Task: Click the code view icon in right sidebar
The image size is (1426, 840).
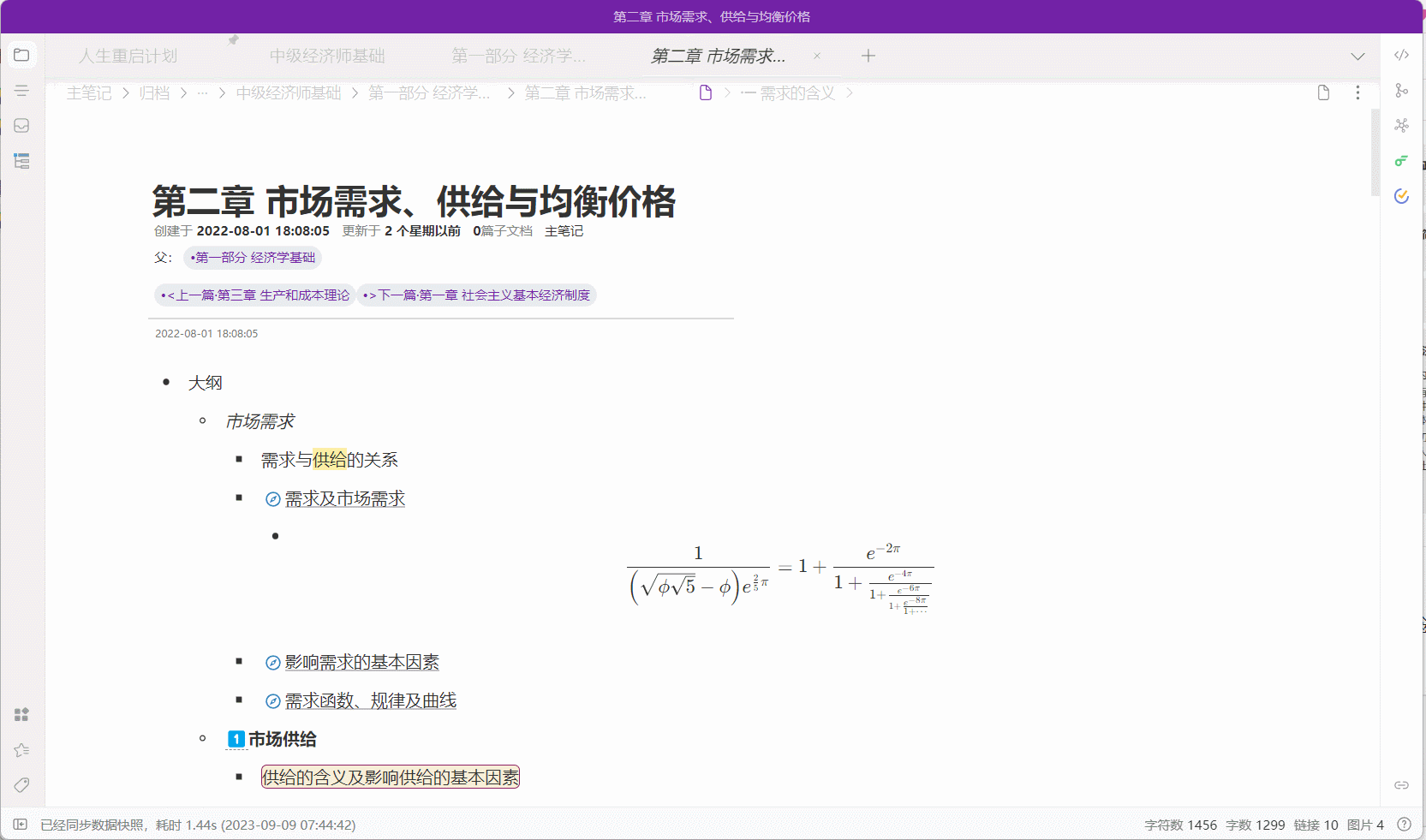Action: [1402, 55]
